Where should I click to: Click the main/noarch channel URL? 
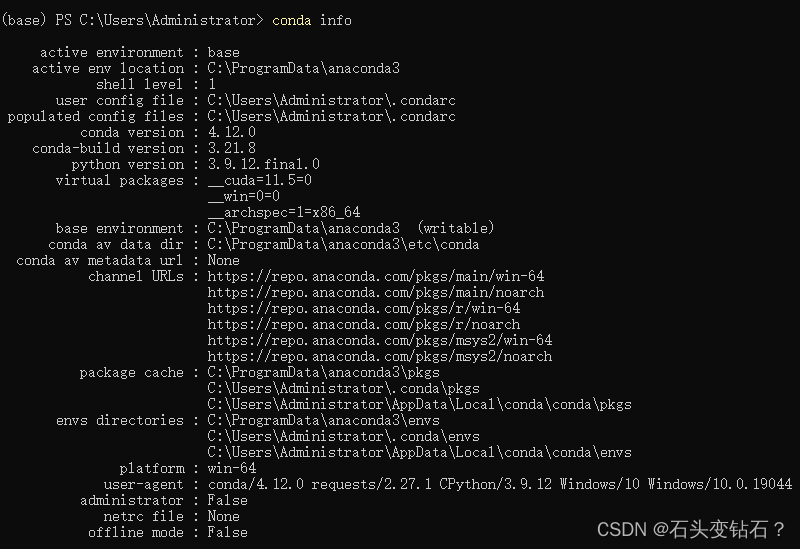tap(376, 292)
